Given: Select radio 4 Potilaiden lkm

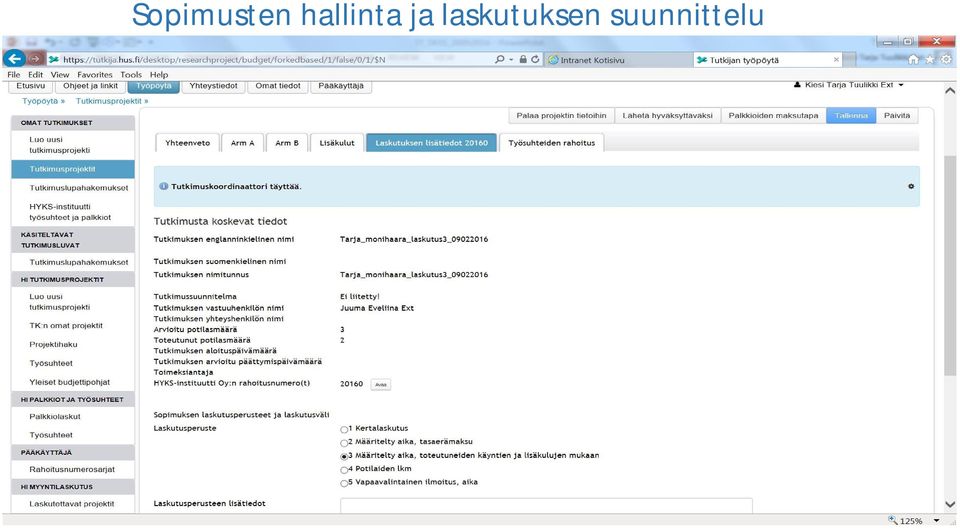Looking at the screenshot, I should (x=344, y=470).
